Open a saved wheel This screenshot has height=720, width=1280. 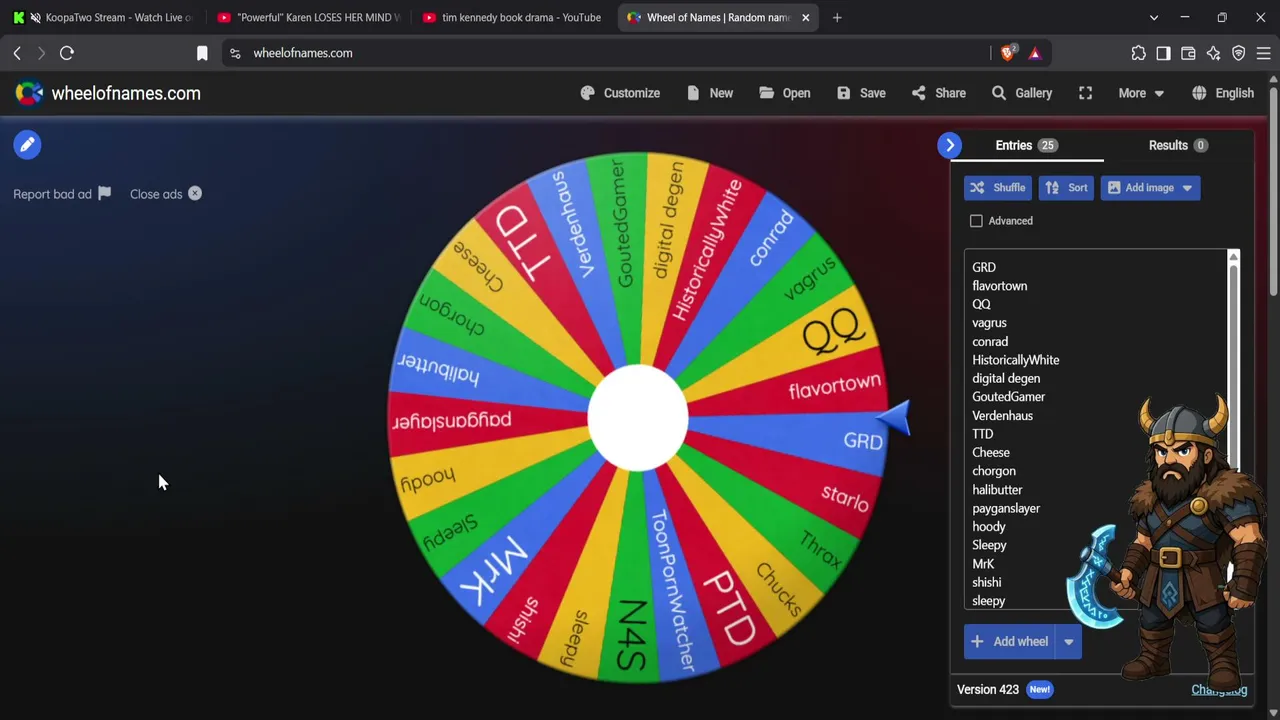click(784, 93)
